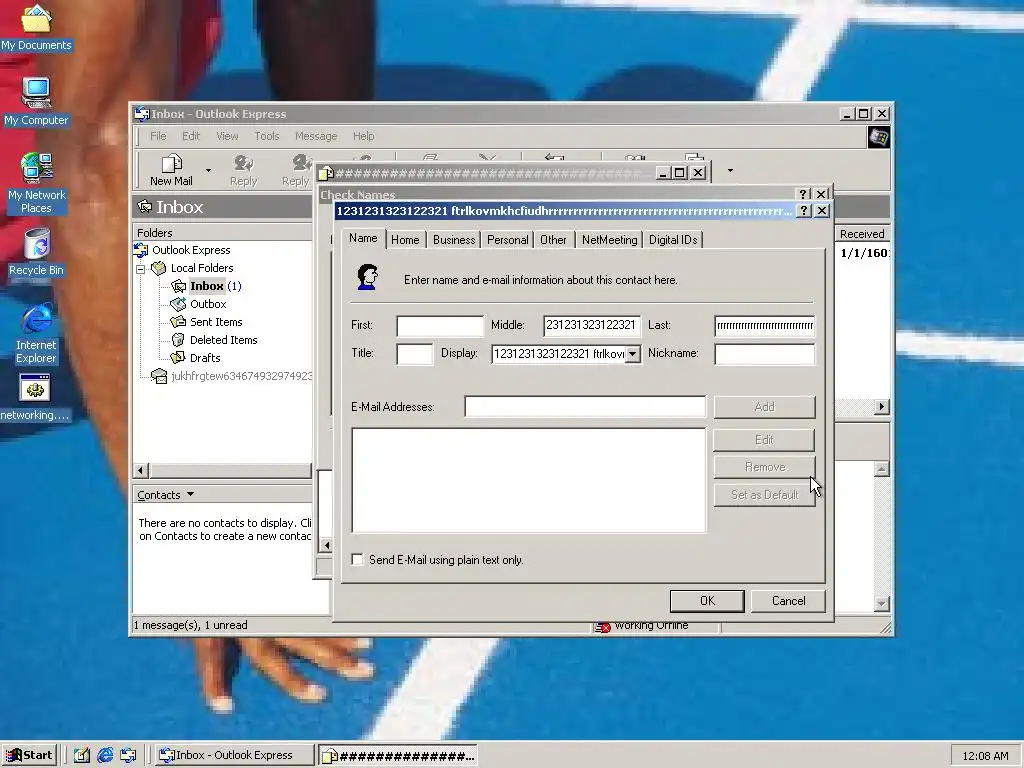
Task: Collapse the Local Folders tree node
Action: (140, 268)
